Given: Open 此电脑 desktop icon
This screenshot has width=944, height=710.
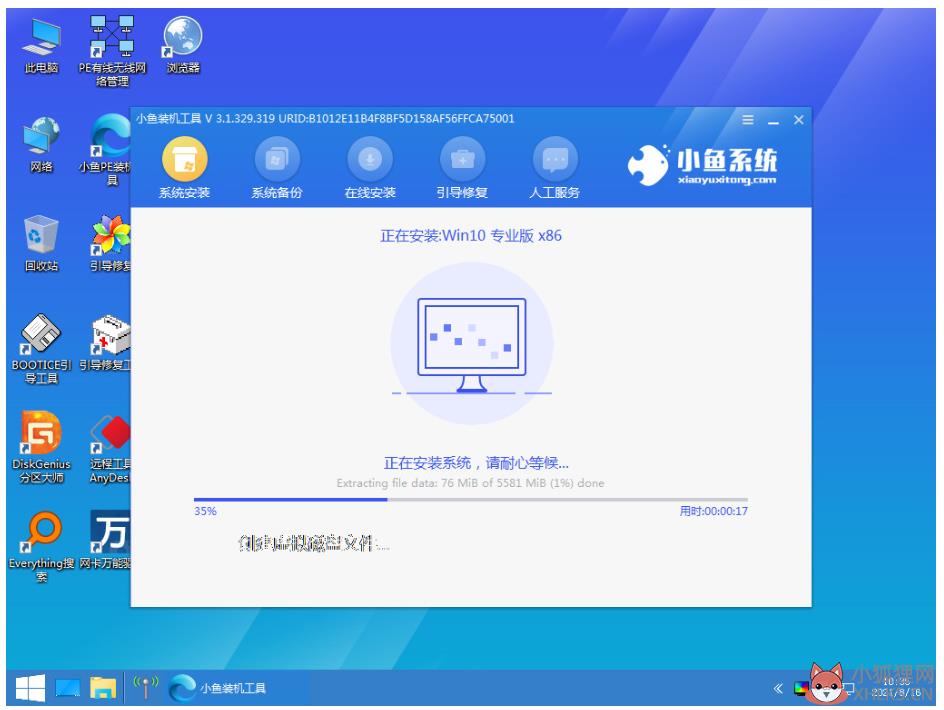Looking at the screenshot, I should coord(42,46).
